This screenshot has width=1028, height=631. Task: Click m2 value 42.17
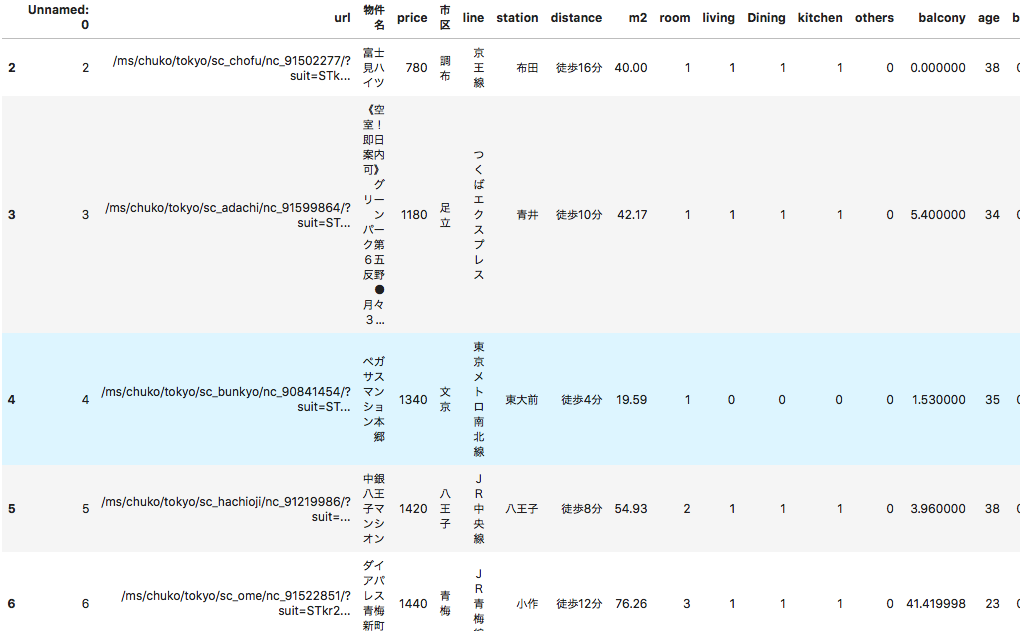point(632,214)
